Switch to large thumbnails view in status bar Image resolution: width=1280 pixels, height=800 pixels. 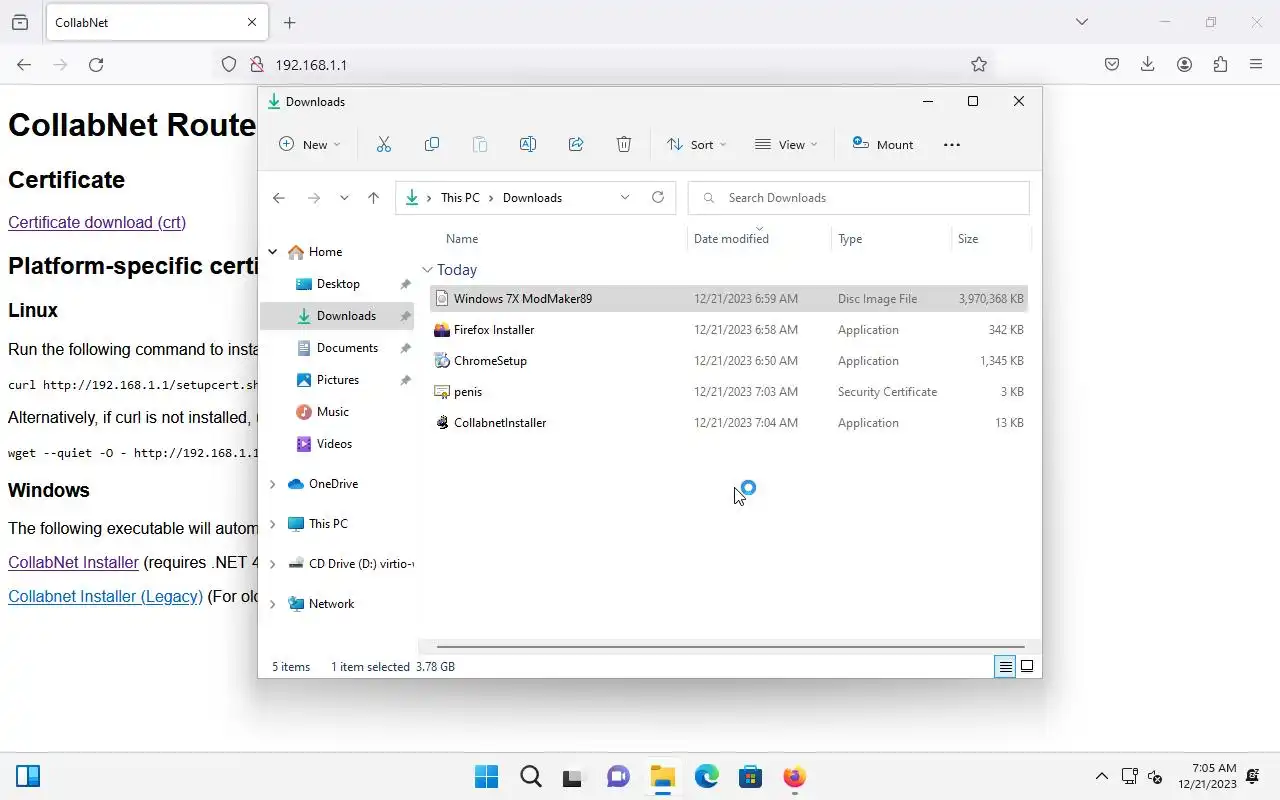click(1027, 667)
